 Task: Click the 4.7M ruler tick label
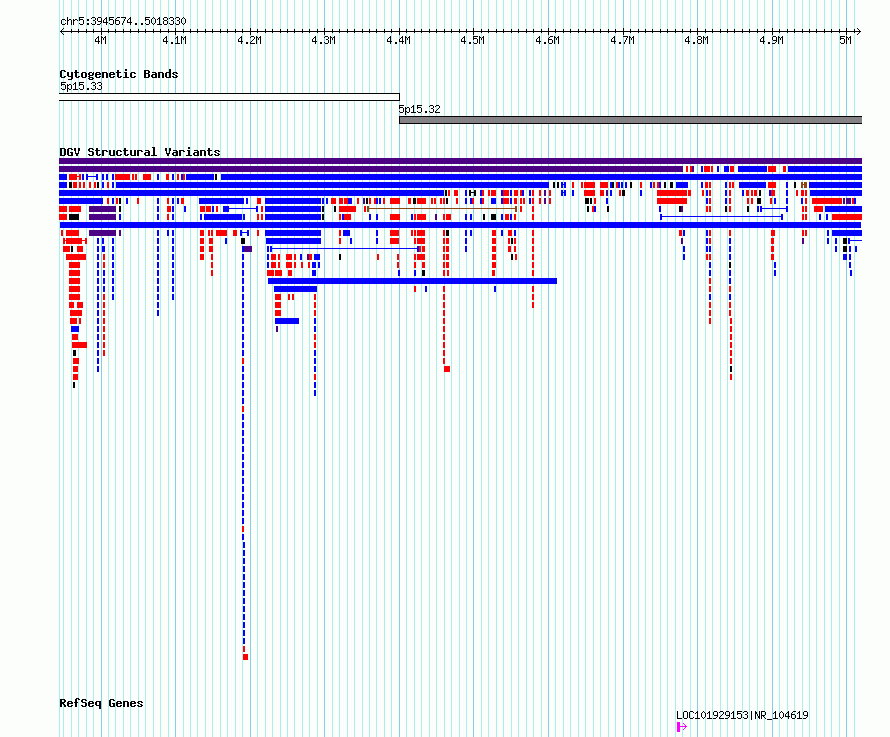(x=622, y=40)
